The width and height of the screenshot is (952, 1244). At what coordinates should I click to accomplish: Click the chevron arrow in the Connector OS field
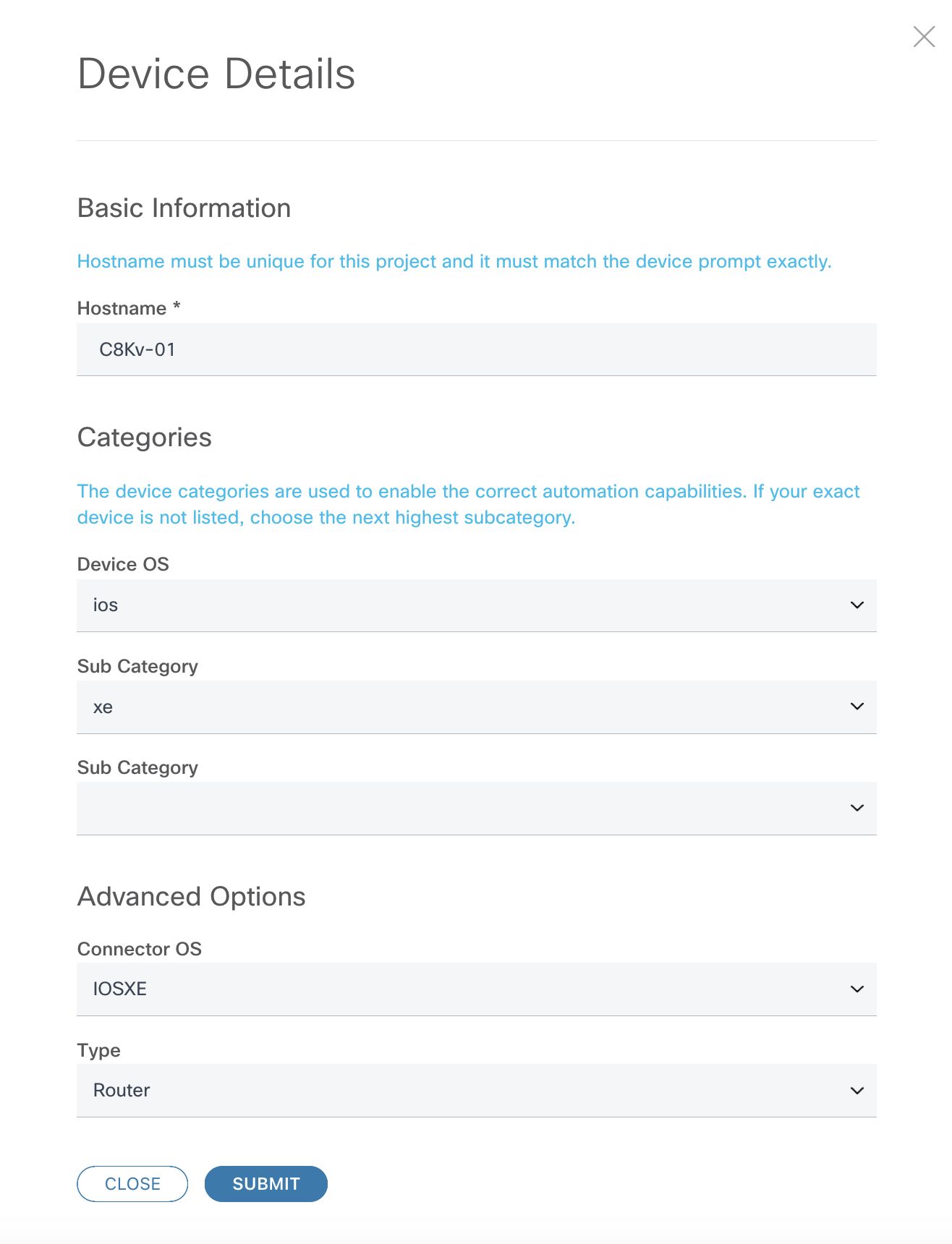(x=857, y=989)
